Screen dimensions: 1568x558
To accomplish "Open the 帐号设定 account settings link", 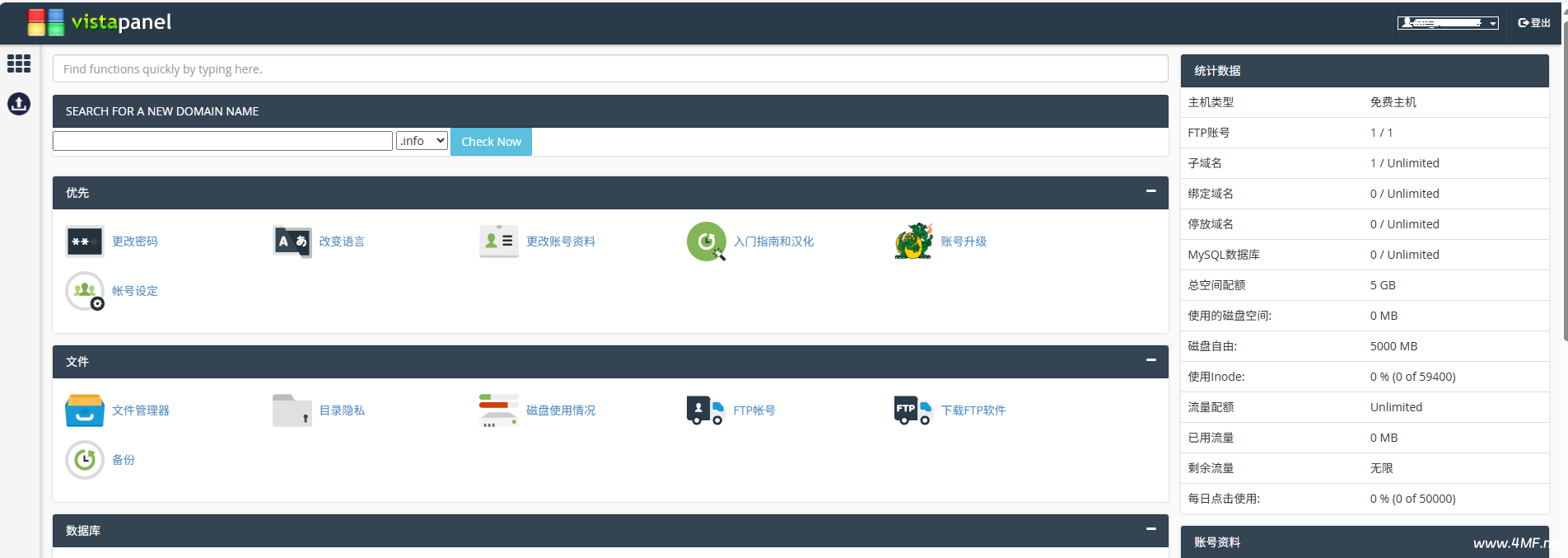I will (135, 291).
